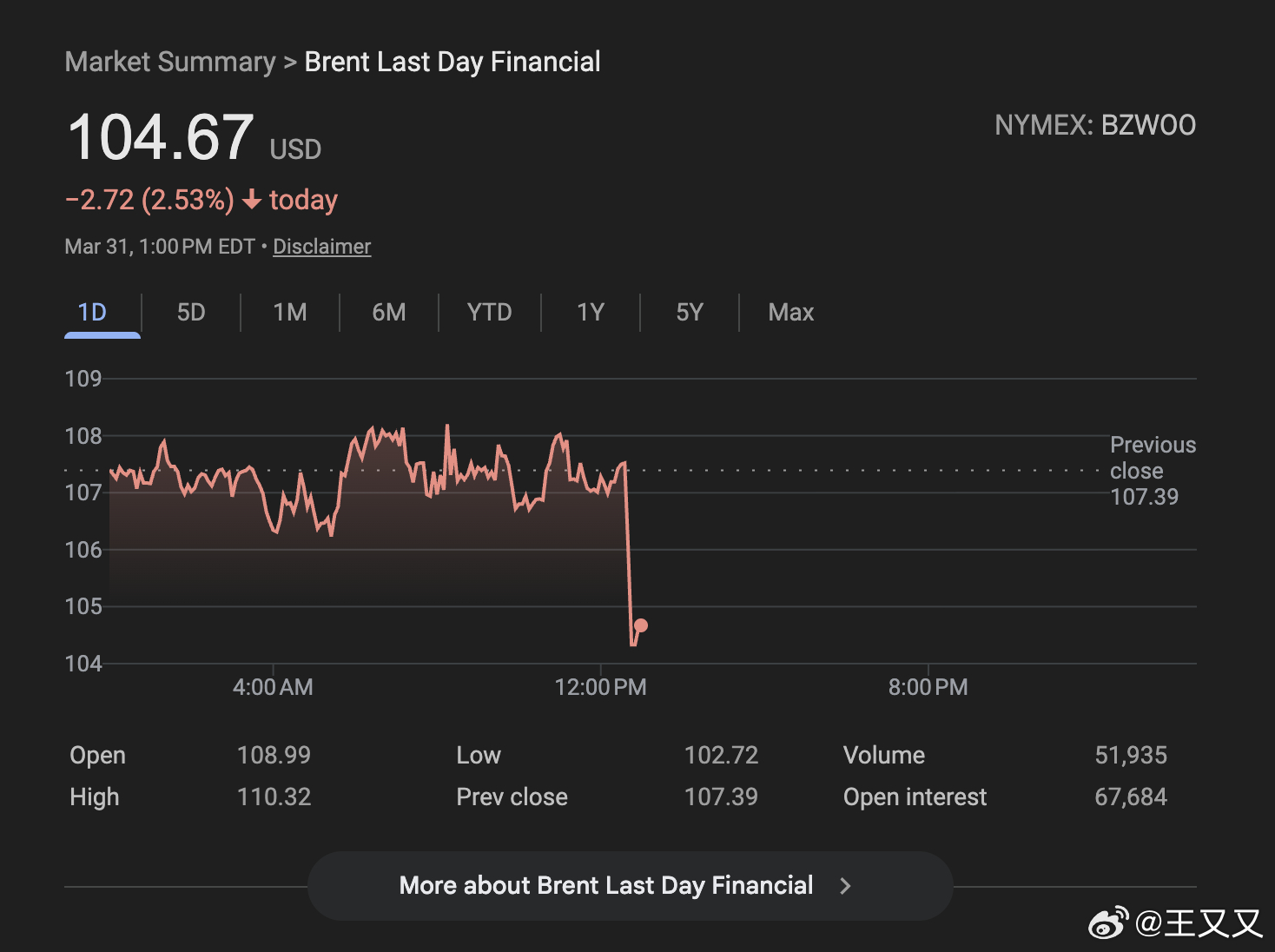This screenshot has width=1275, height=952.
Task: Click More about Brent Last Day Financial
Action: 606,885
